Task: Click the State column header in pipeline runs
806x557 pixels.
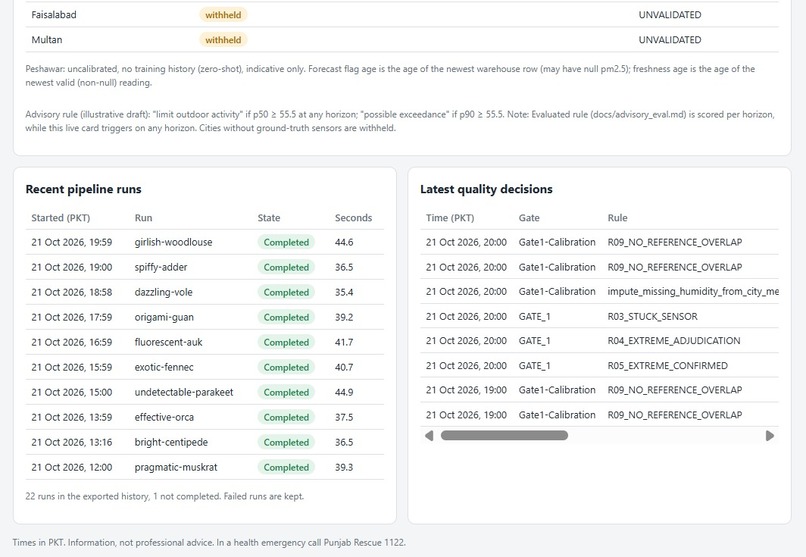Action: point(269,218)
